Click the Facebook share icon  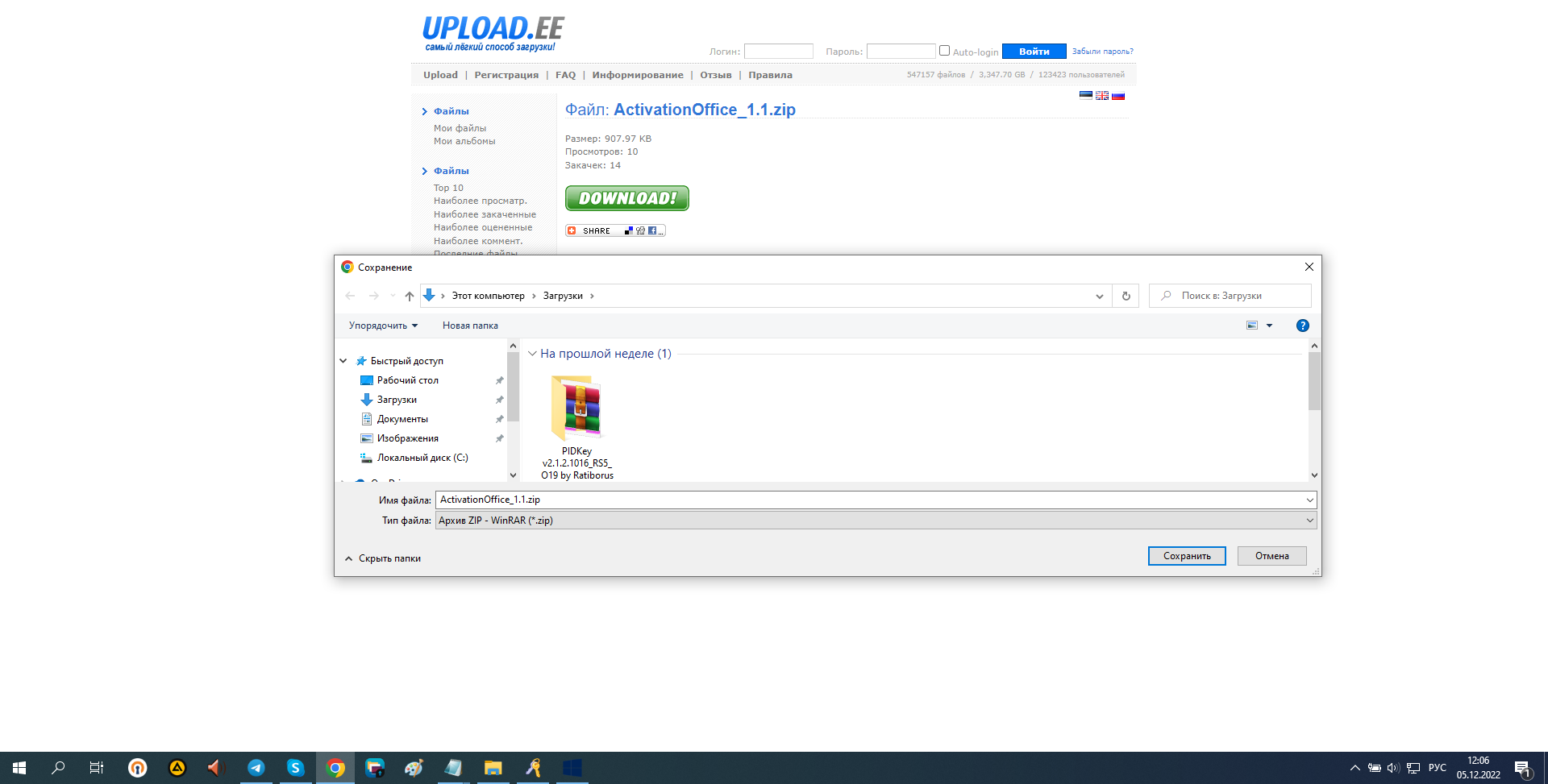point(652,230)
